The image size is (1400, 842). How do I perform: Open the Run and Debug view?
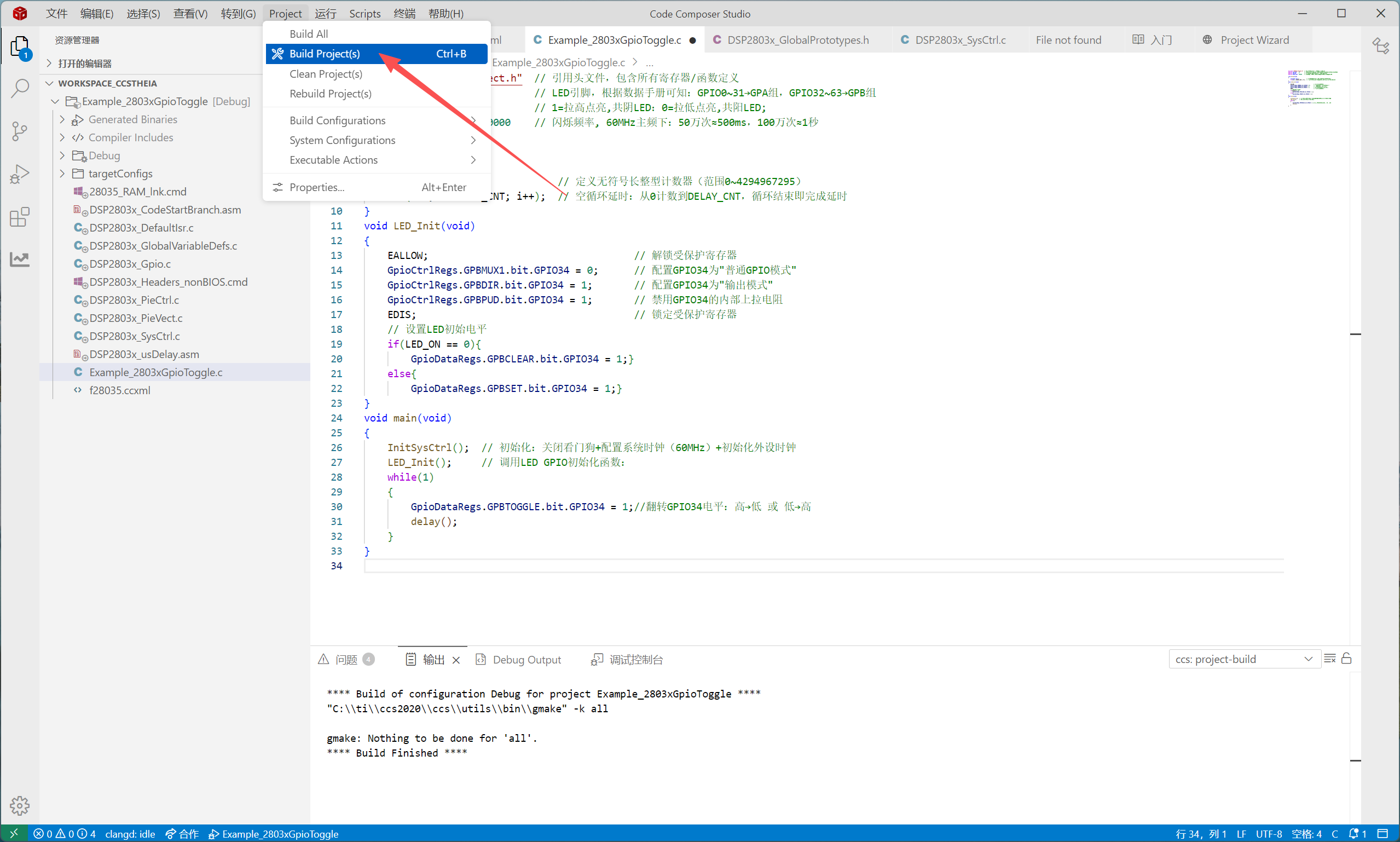pyautogui.click(x=19, y=174)
